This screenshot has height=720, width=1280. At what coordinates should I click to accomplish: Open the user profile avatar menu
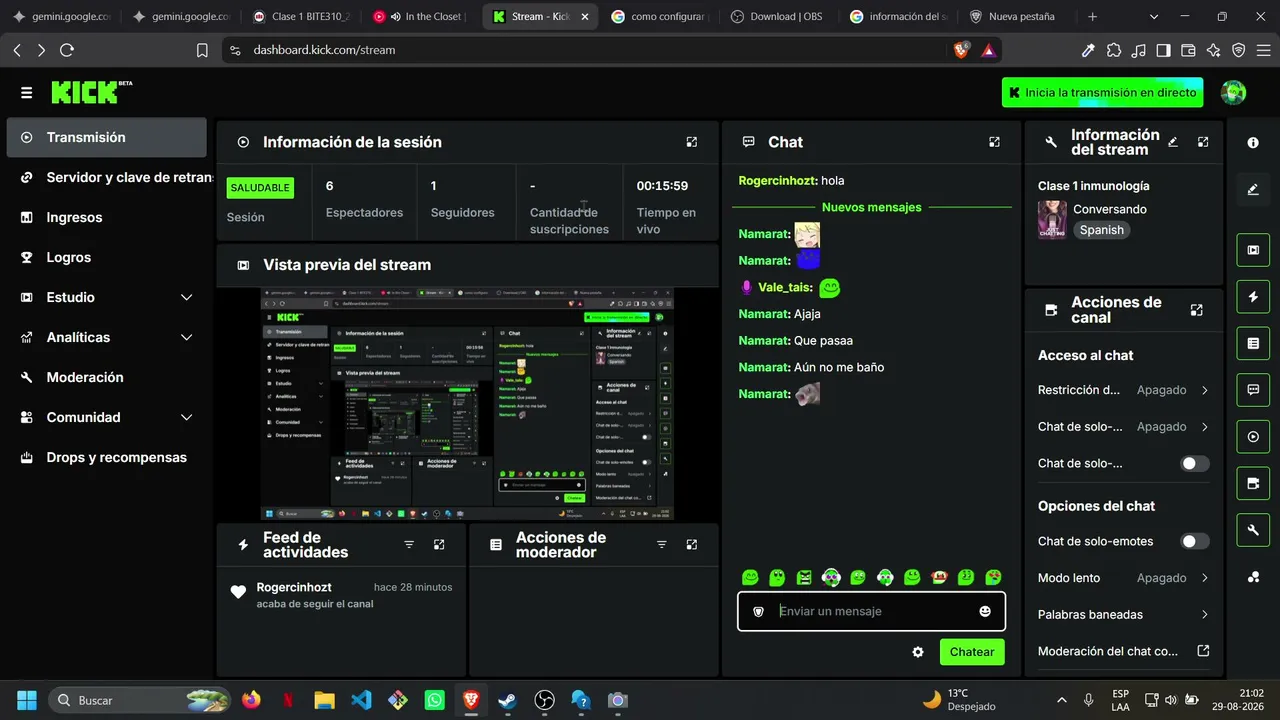1234,93
